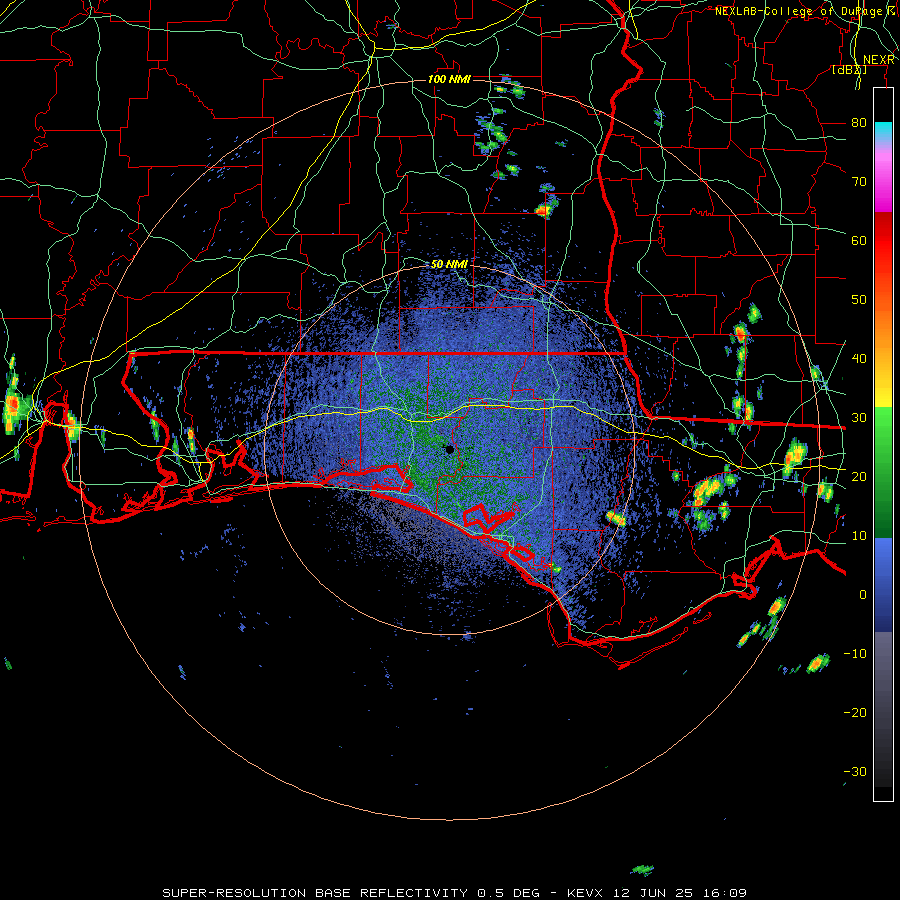Click the green band of the color bar
The width and height of the screenshot is (900, 900).
(883, 471)
